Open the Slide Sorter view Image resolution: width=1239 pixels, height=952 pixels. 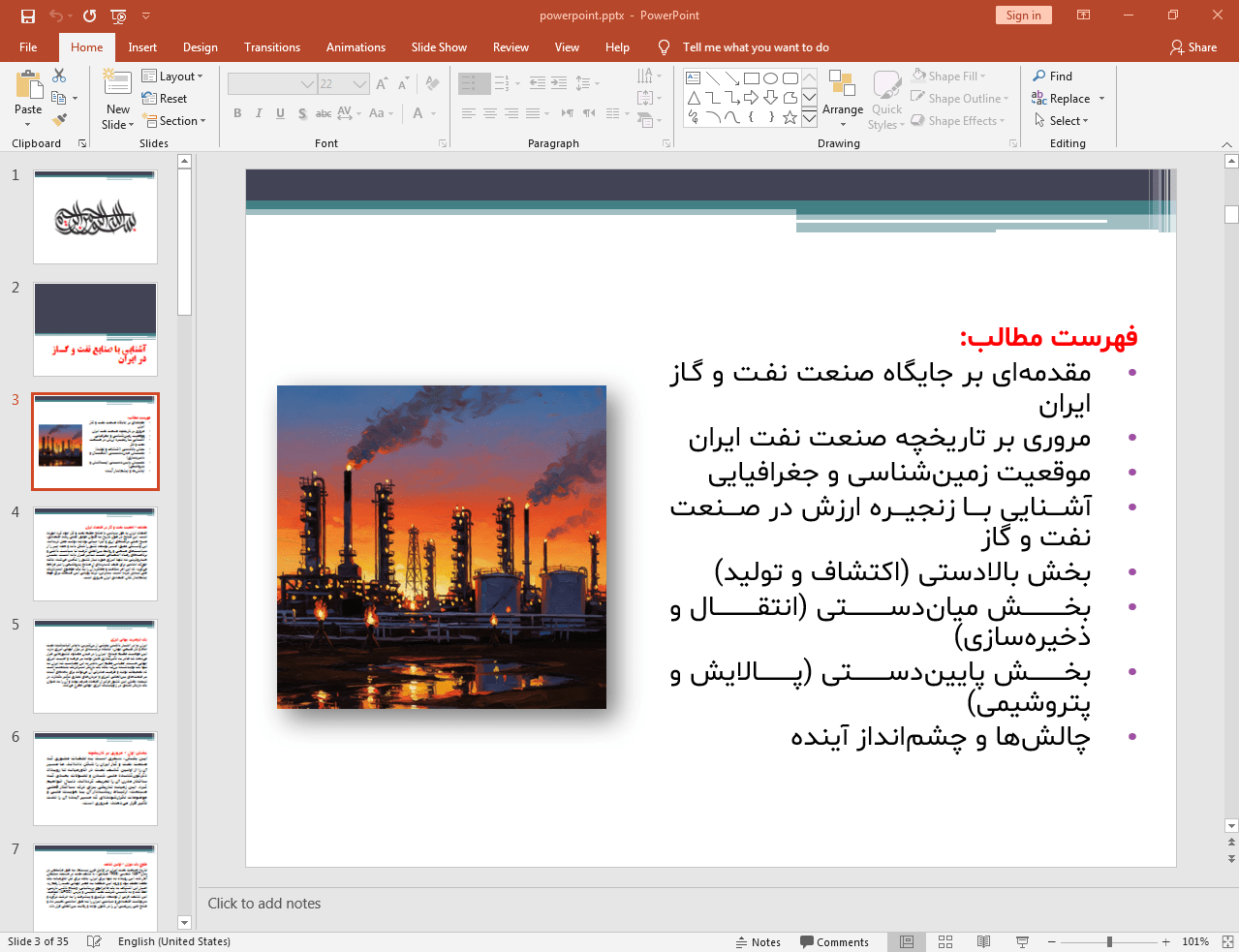(x=945, y=941)
